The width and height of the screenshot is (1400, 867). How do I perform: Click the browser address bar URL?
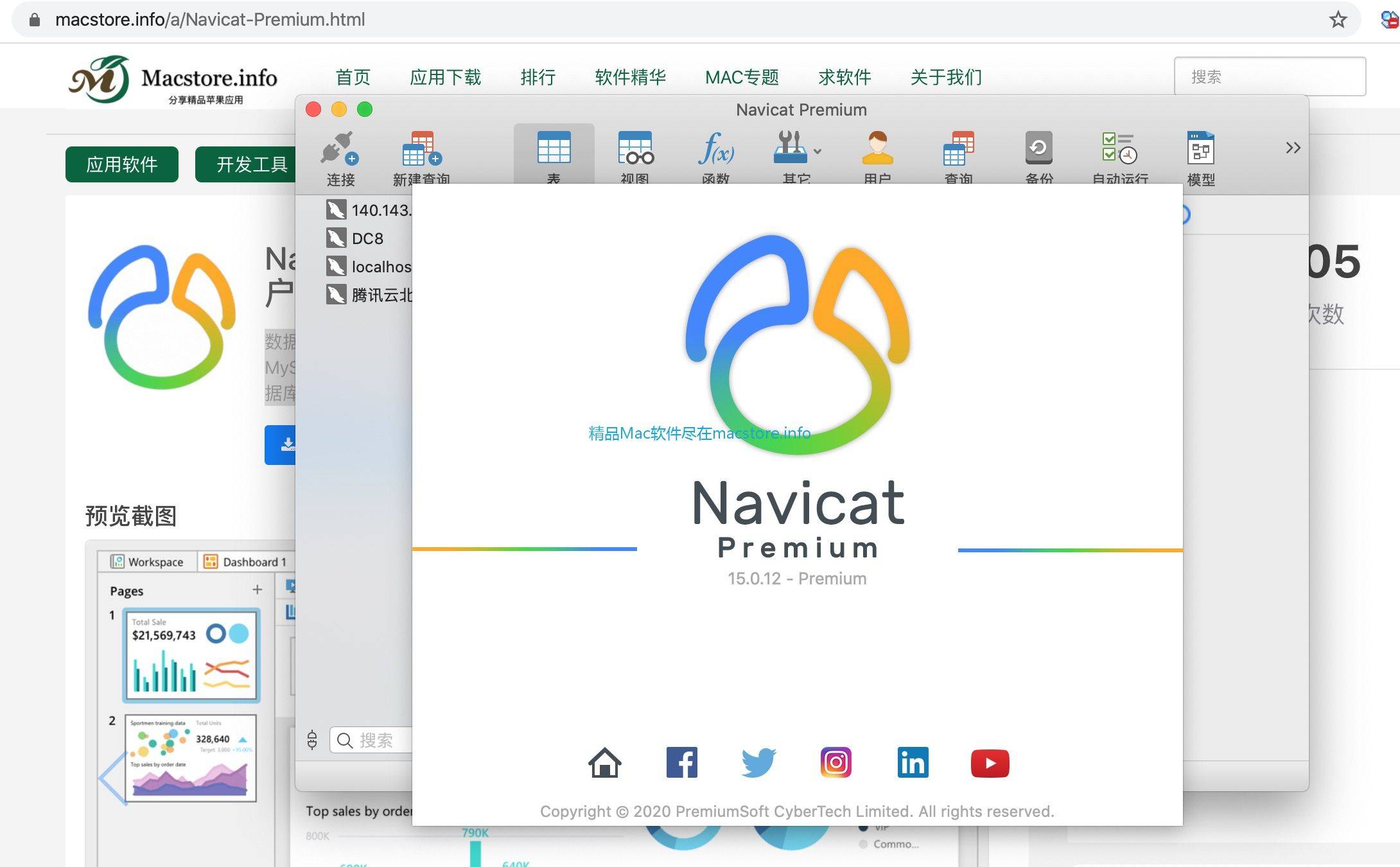point(210,20)
